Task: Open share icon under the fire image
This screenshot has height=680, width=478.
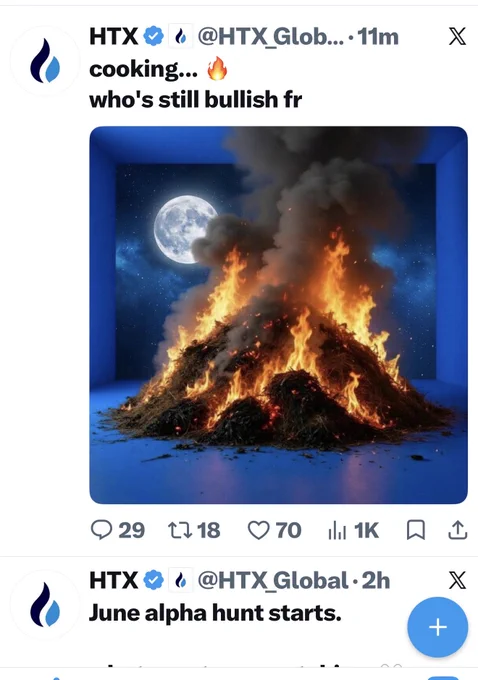Action: [x=457, y=530]
